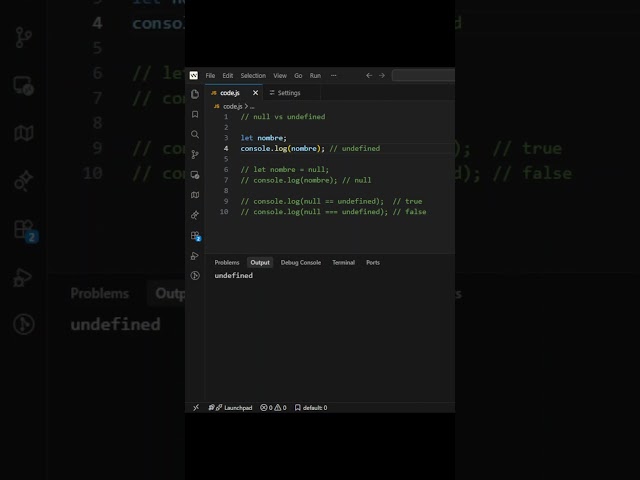The height and width of the screenshot is (480, 640).
Task: Open the Go menu
Action: 298,76
